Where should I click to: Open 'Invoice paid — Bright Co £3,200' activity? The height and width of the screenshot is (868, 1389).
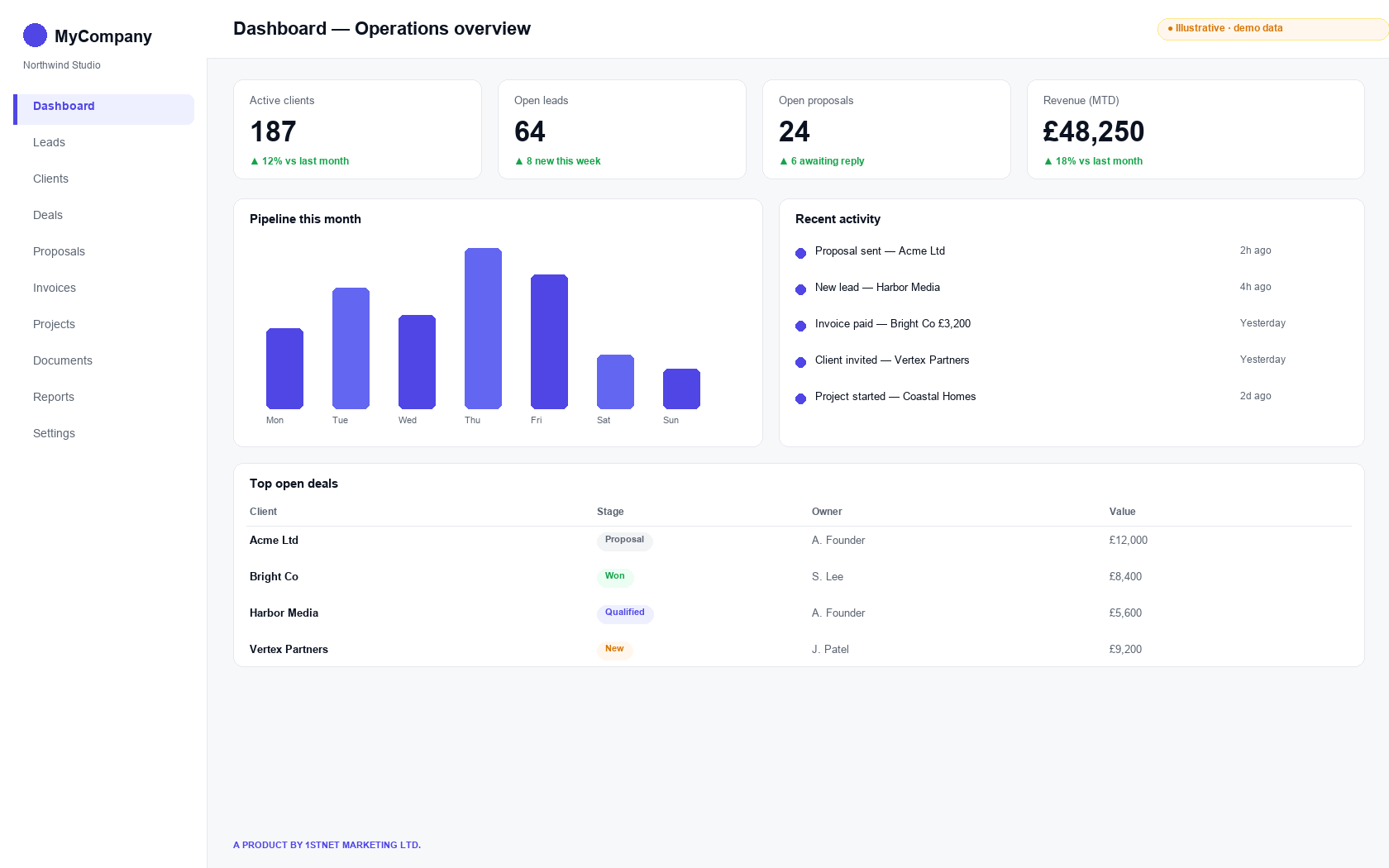coord(893,324)
